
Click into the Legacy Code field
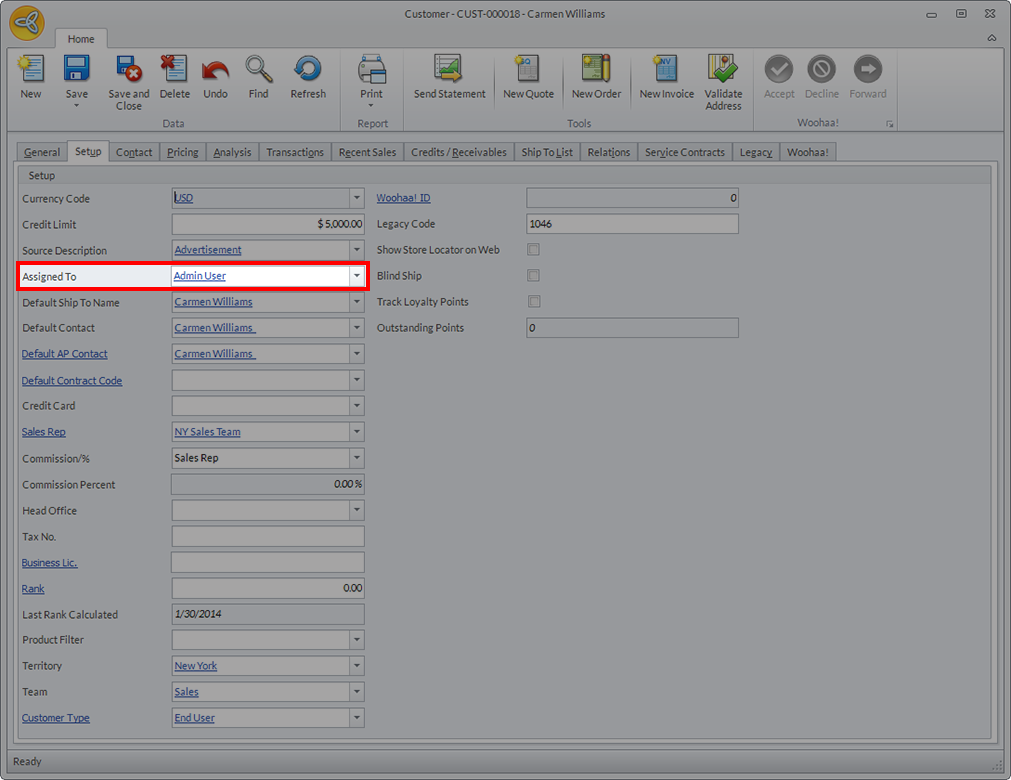point(631,224)
